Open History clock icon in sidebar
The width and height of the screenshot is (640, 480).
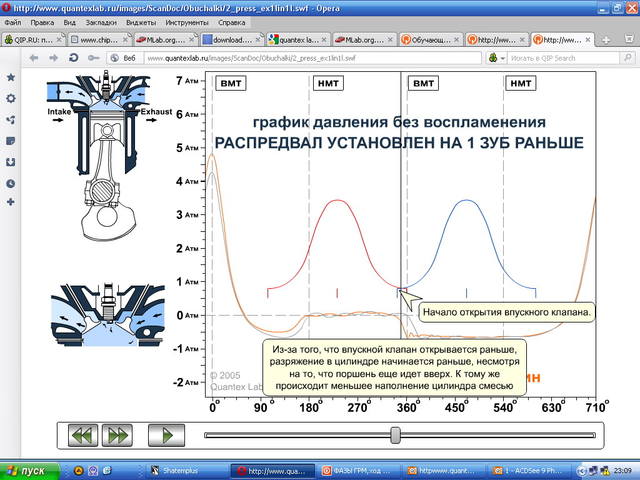click(x=11, y=184)
